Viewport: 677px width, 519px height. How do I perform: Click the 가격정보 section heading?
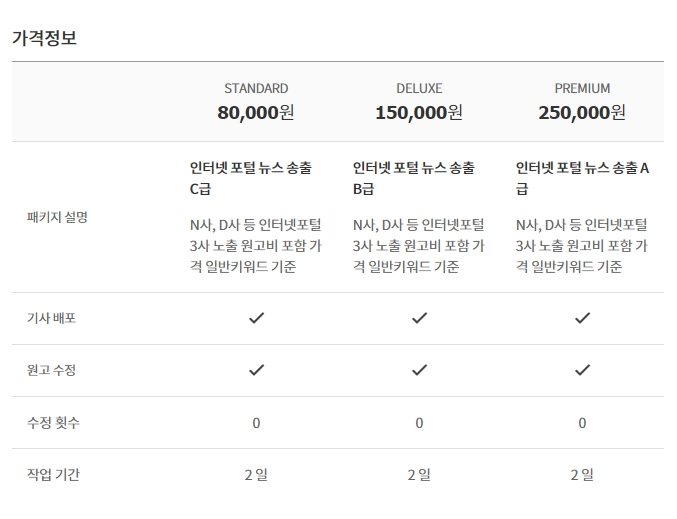(44, 38)
